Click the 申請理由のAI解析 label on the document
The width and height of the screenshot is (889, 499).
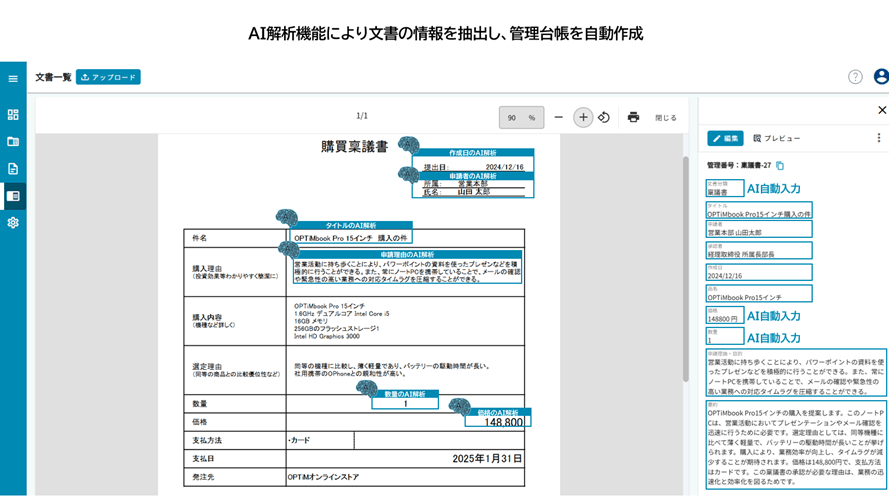[x=407, y=255]
